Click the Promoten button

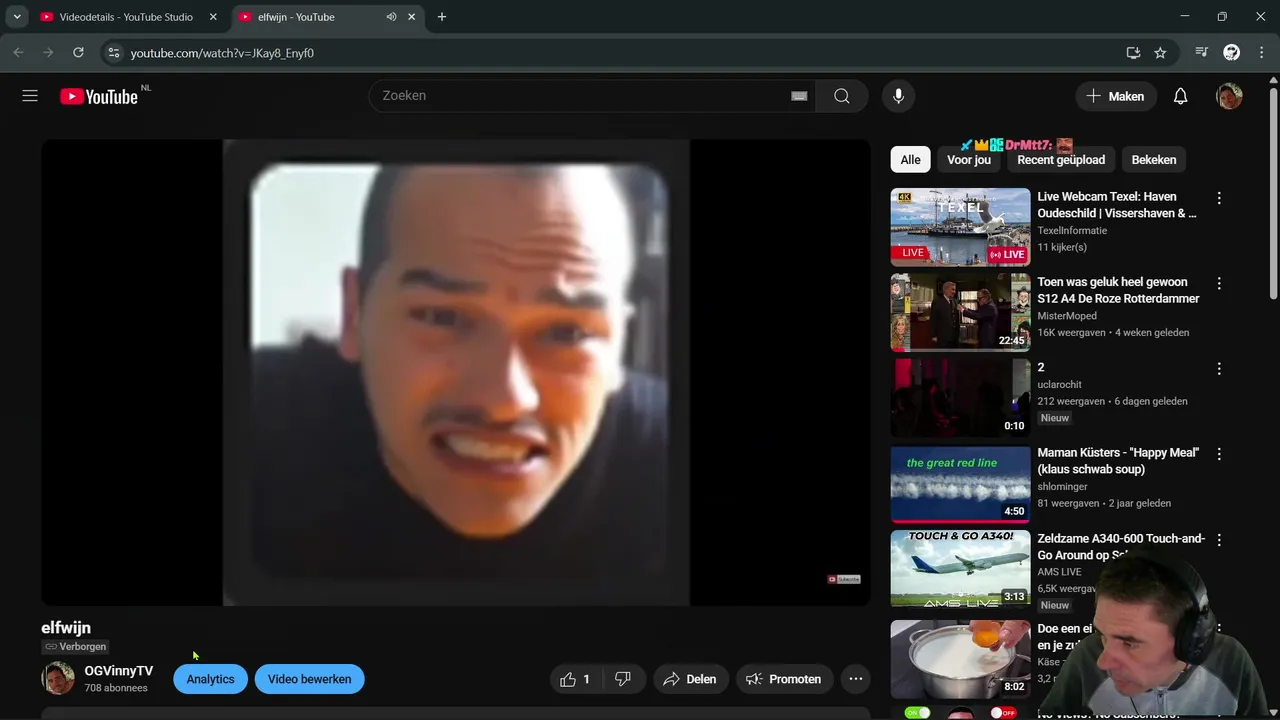click(784, 679)
